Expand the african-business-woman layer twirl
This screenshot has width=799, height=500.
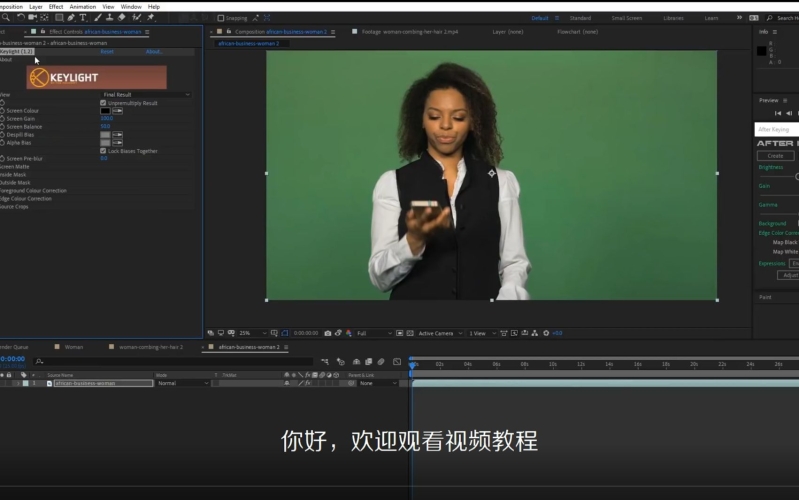pyautogui.click(x=18, y=383)
